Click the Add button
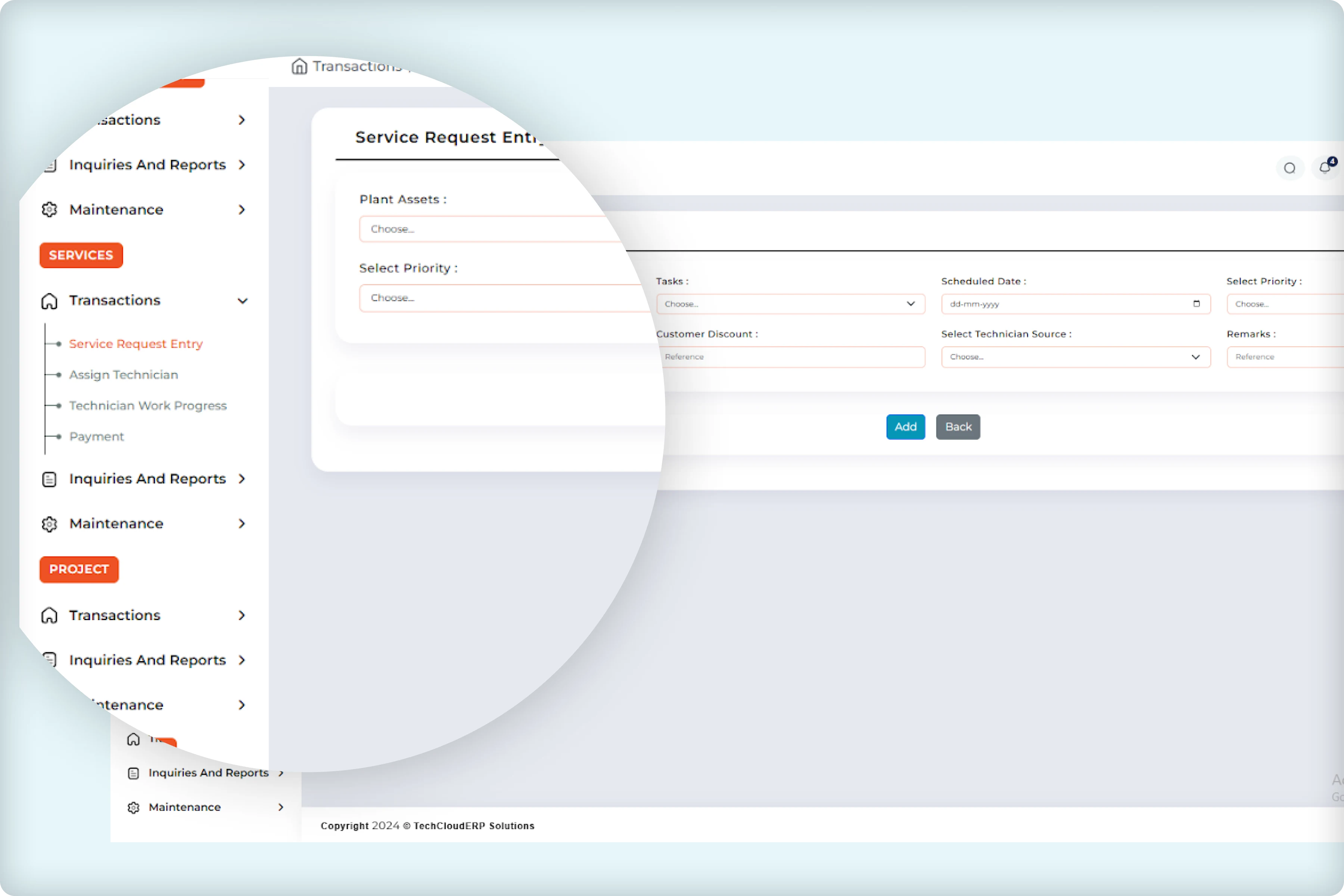 tap(906, 426)
